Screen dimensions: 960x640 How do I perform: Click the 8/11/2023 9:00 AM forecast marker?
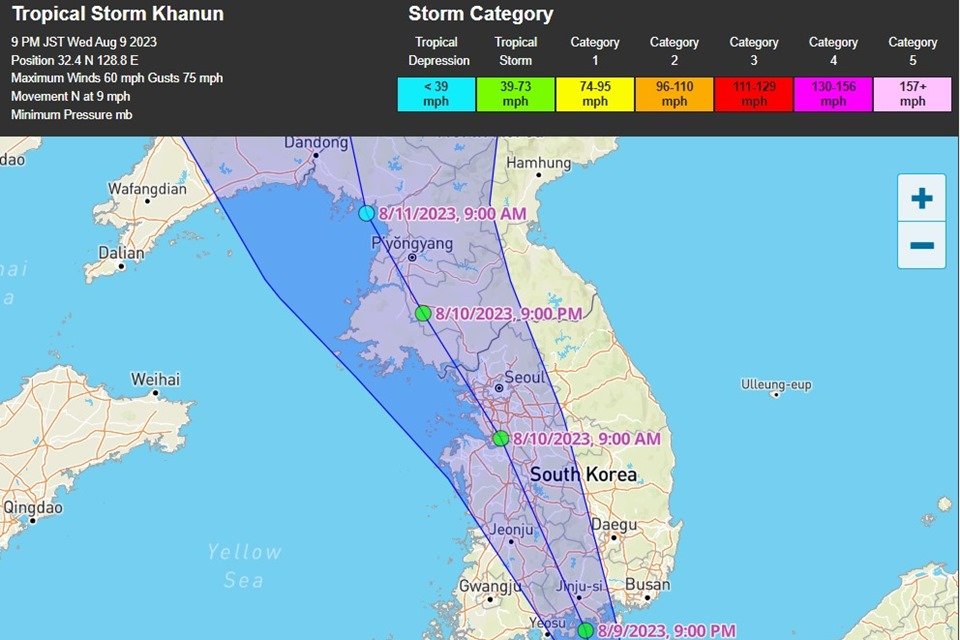pos(367,213)
